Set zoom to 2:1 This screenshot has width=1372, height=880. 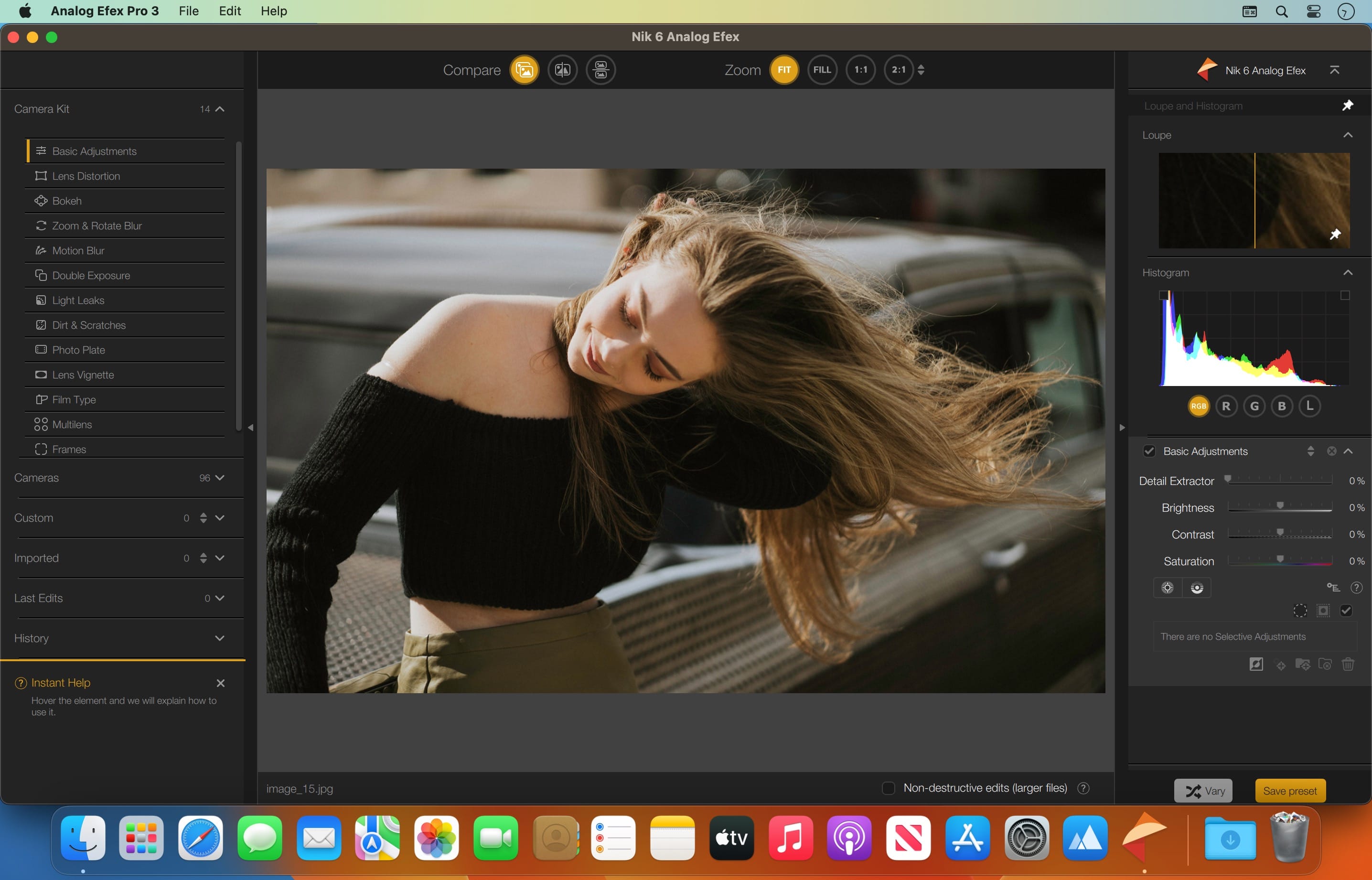(898, 70)
